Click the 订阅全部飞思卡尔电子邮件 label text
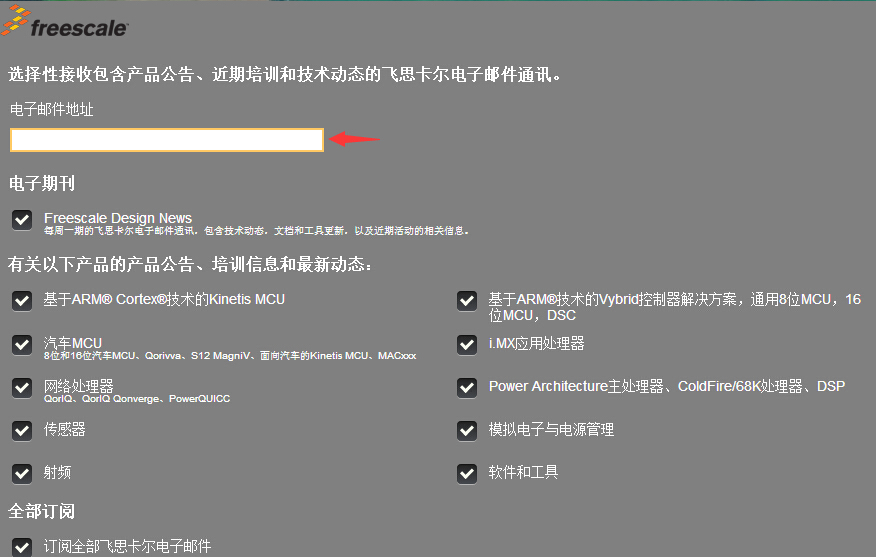Image resolution: width=876 pixels, height=557 pixels. coord(127,546)
